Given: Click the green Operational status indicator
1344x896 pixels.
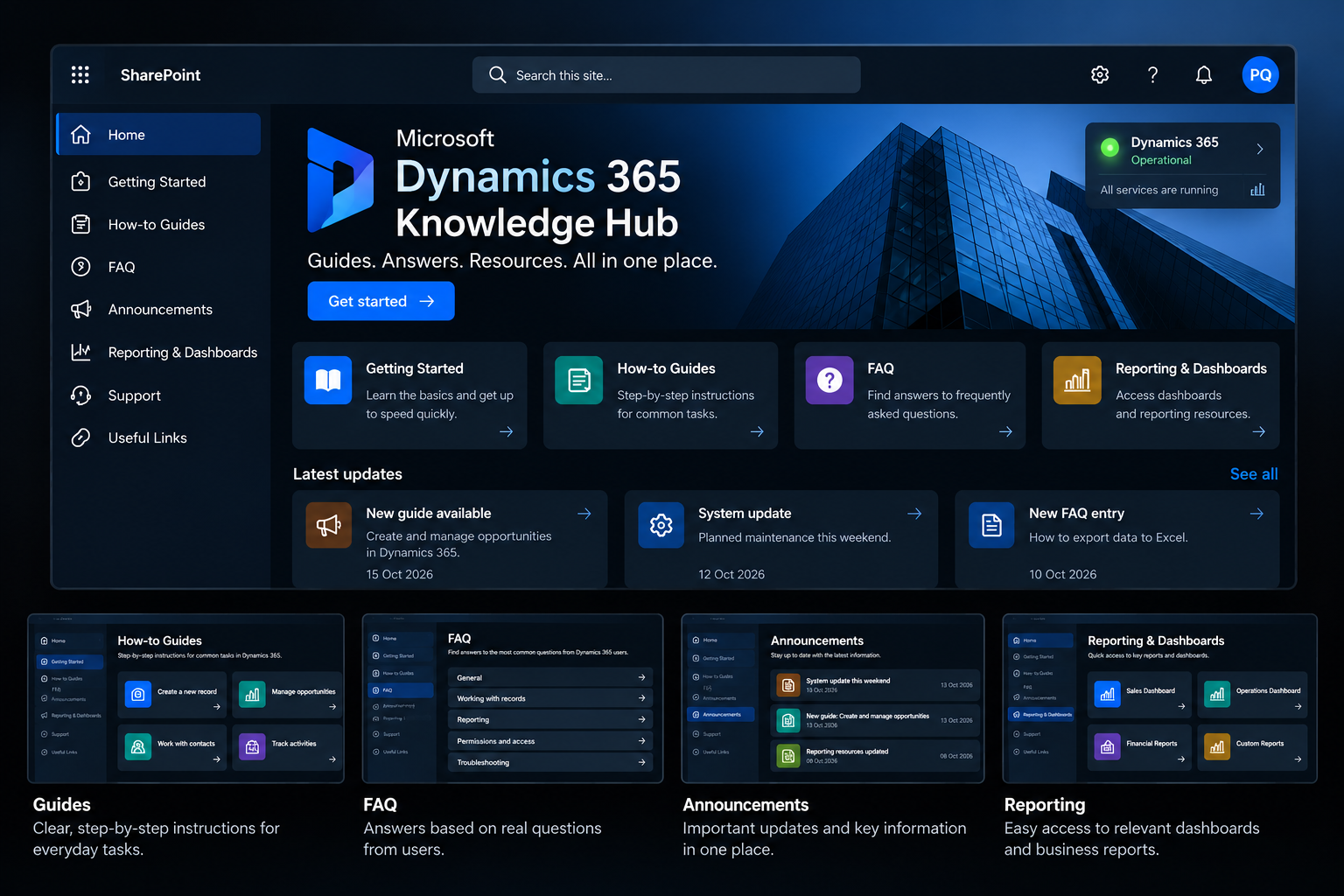Looking at the screenshot, I should click(1109, 148).
